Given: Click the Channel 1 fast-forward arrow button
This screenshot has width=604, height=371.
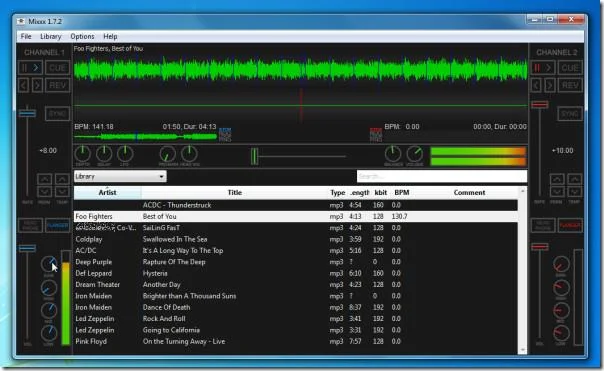Looking at the screenshot, I should coord(37,85).
